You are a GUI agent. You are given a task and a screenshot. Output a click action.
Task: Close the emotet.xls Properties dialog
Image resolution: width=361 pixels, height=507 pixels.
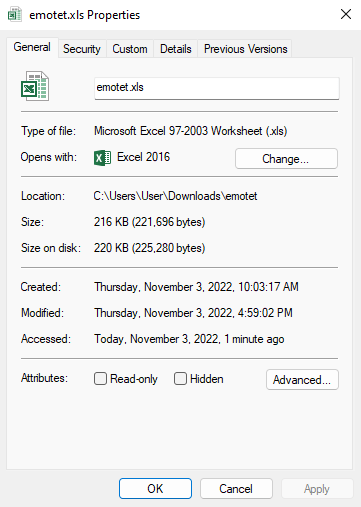coord(346,14)
